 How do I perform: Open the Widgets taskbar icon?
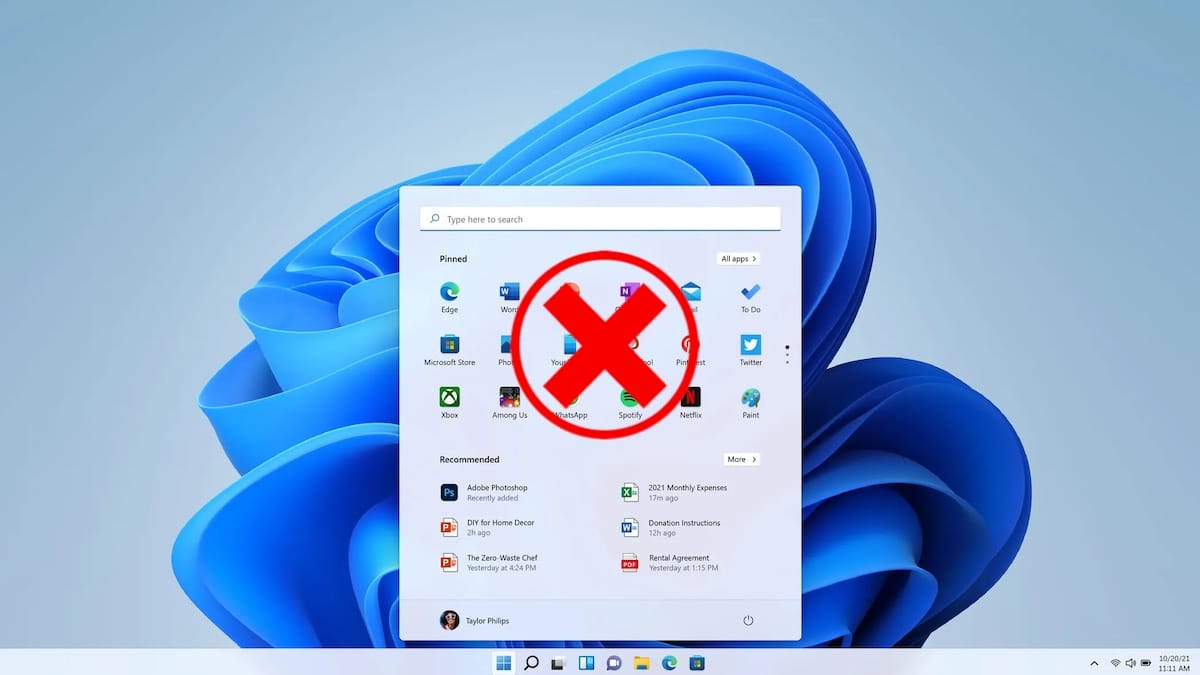pos(586,662)
